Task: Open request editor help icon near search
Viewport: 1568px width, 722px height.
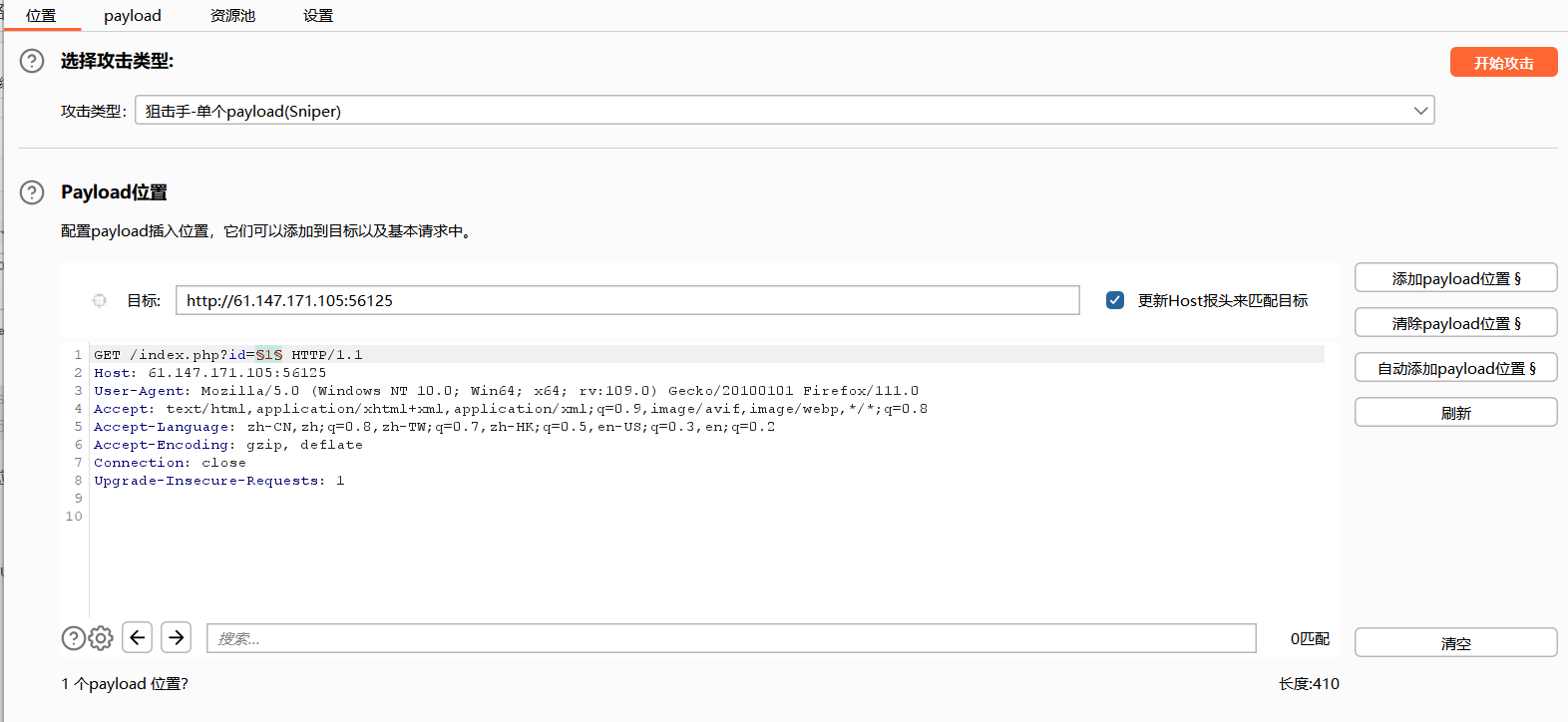Action: click(74, 638)
